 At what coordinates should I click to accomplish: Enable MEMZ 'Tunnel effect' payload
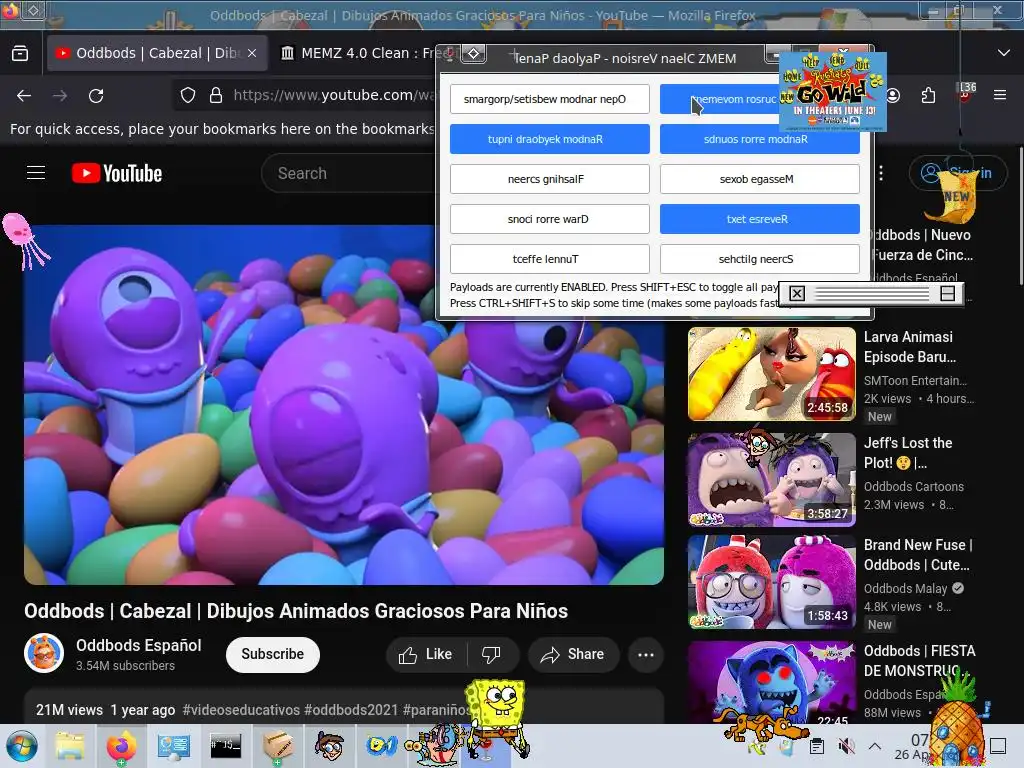tap(550, 259)
